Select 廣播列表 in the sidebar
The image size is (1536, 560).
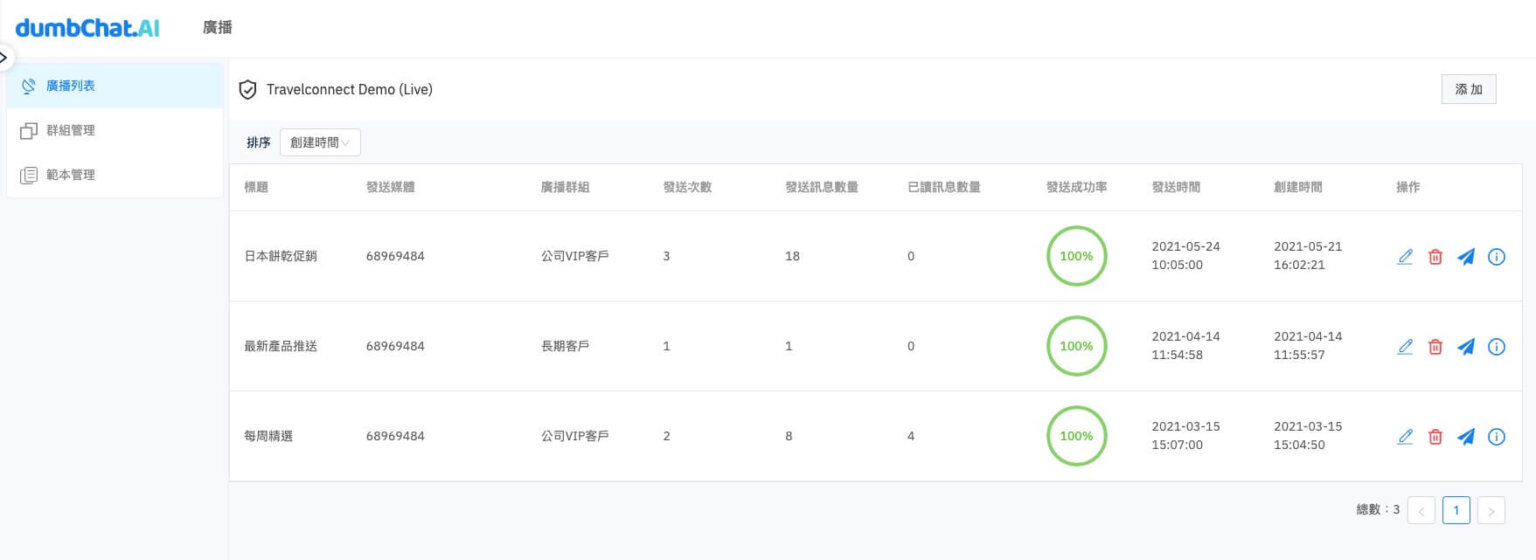71,86
